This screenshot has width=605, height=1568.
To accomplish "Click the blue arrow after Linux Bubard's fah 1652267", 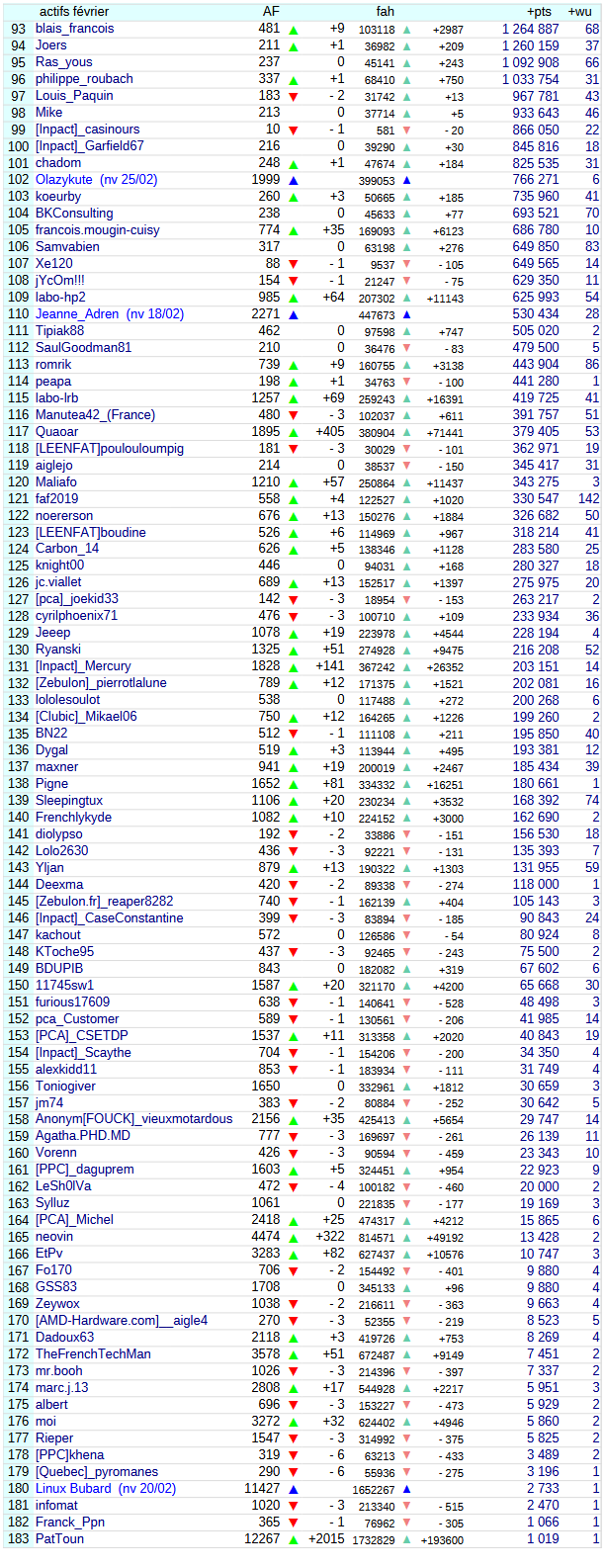I will coord(406,1490).
